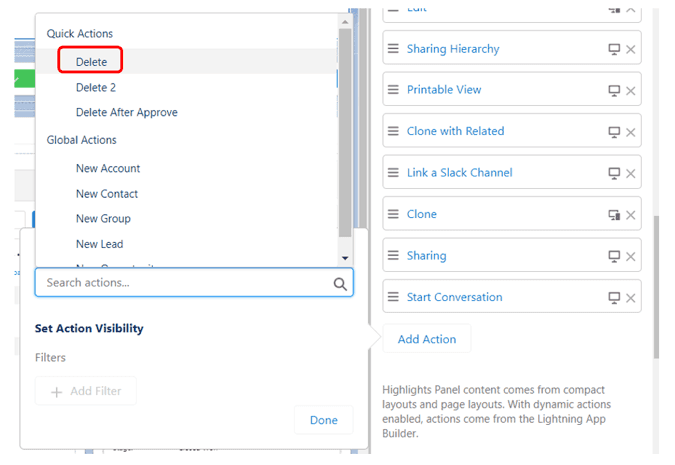Screen dimensions: 675x465
Task: Remove the Sharing Hierarchy action
Action: pyautogui.click(x=631, y=50)
